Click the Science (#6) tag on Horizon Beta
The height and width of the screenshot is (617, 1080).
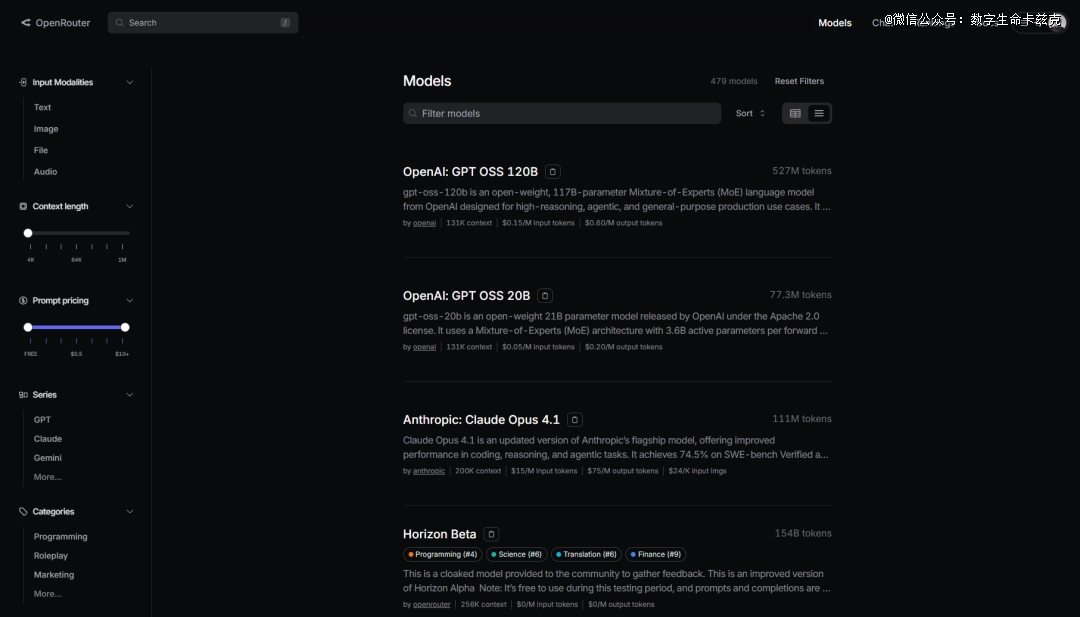pyautogui.click(x=517, y=554)
